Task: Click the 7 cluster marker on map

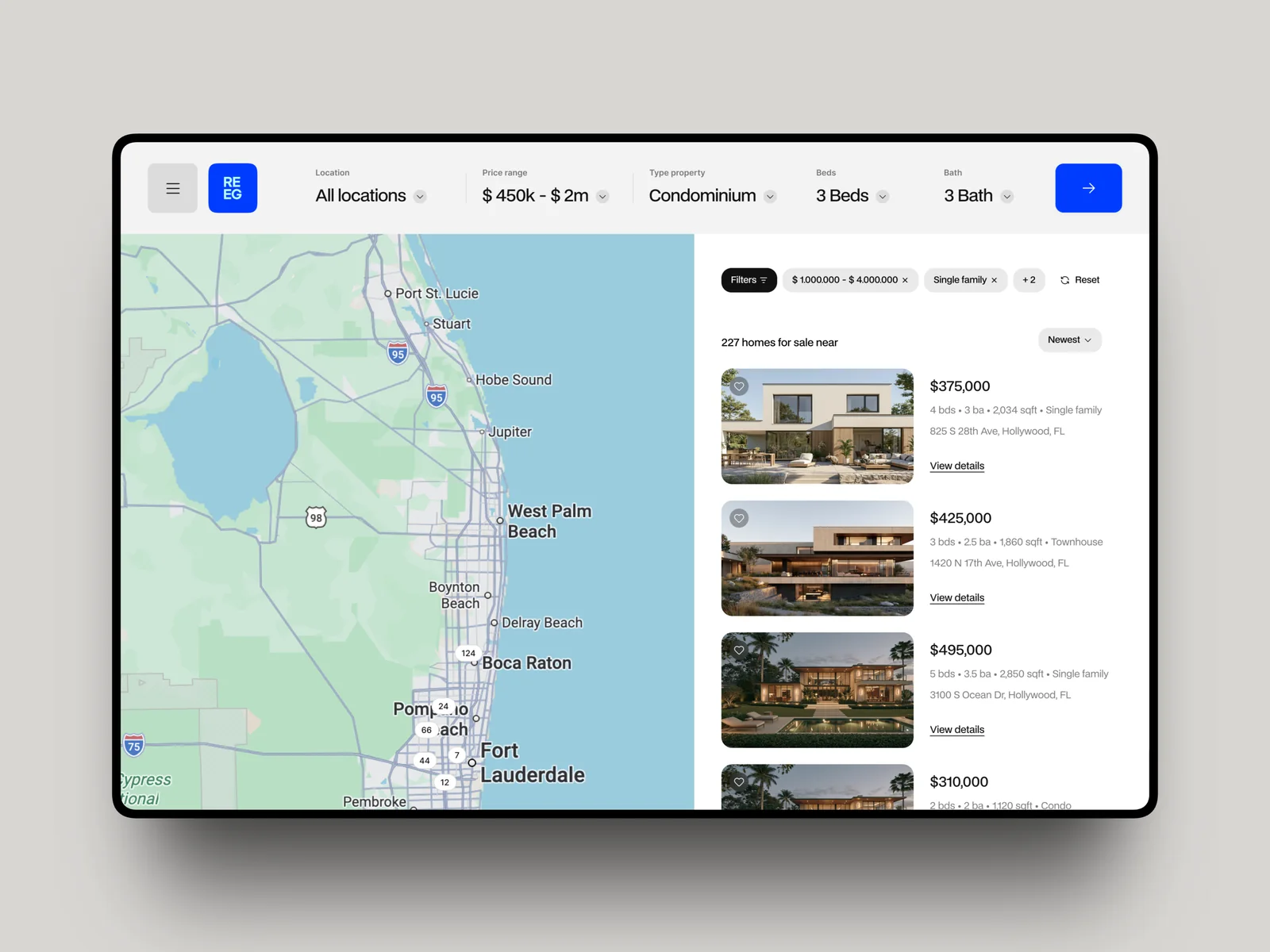Action: 456,755
